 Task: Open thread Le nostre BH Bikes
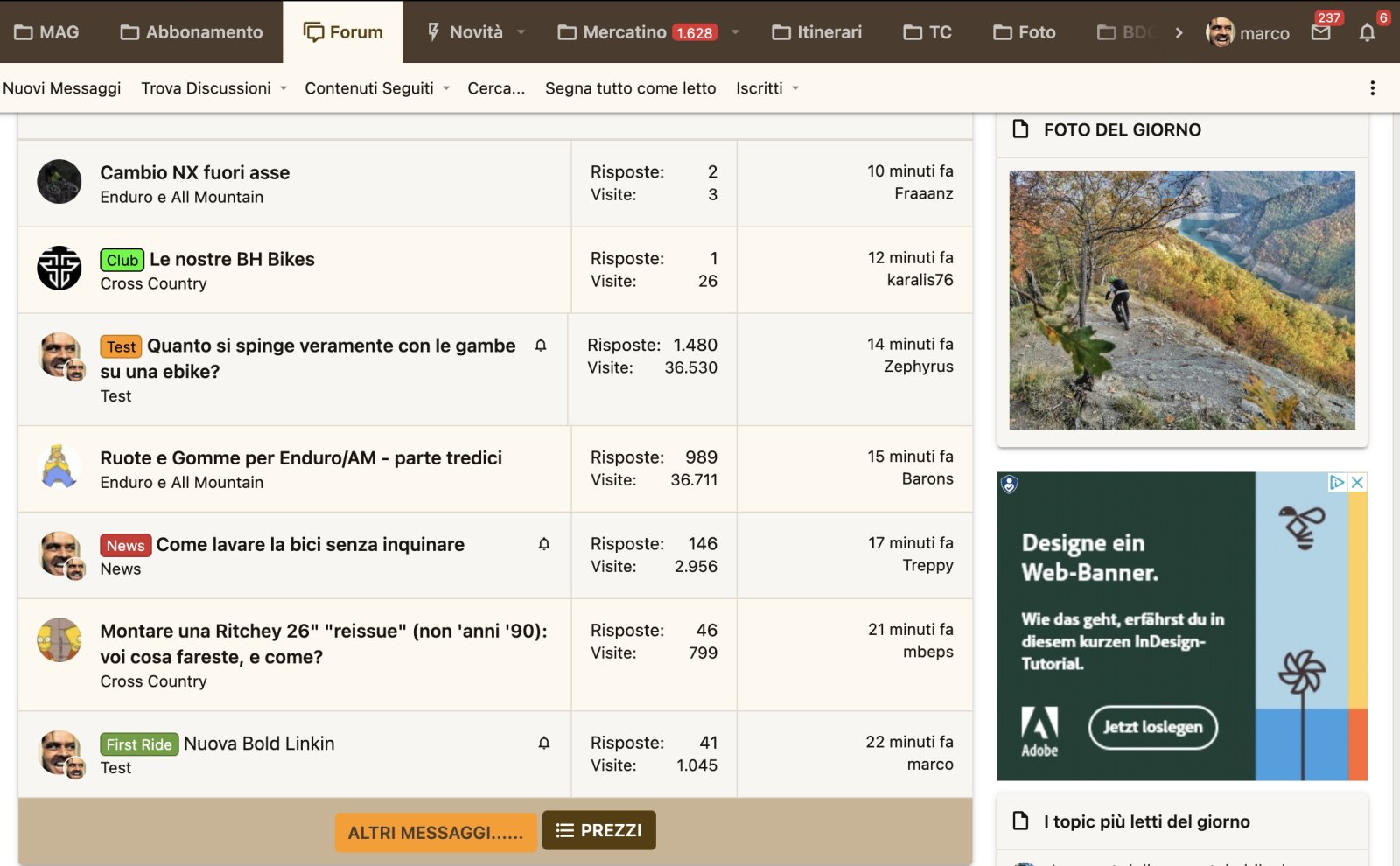pos(232,259)
